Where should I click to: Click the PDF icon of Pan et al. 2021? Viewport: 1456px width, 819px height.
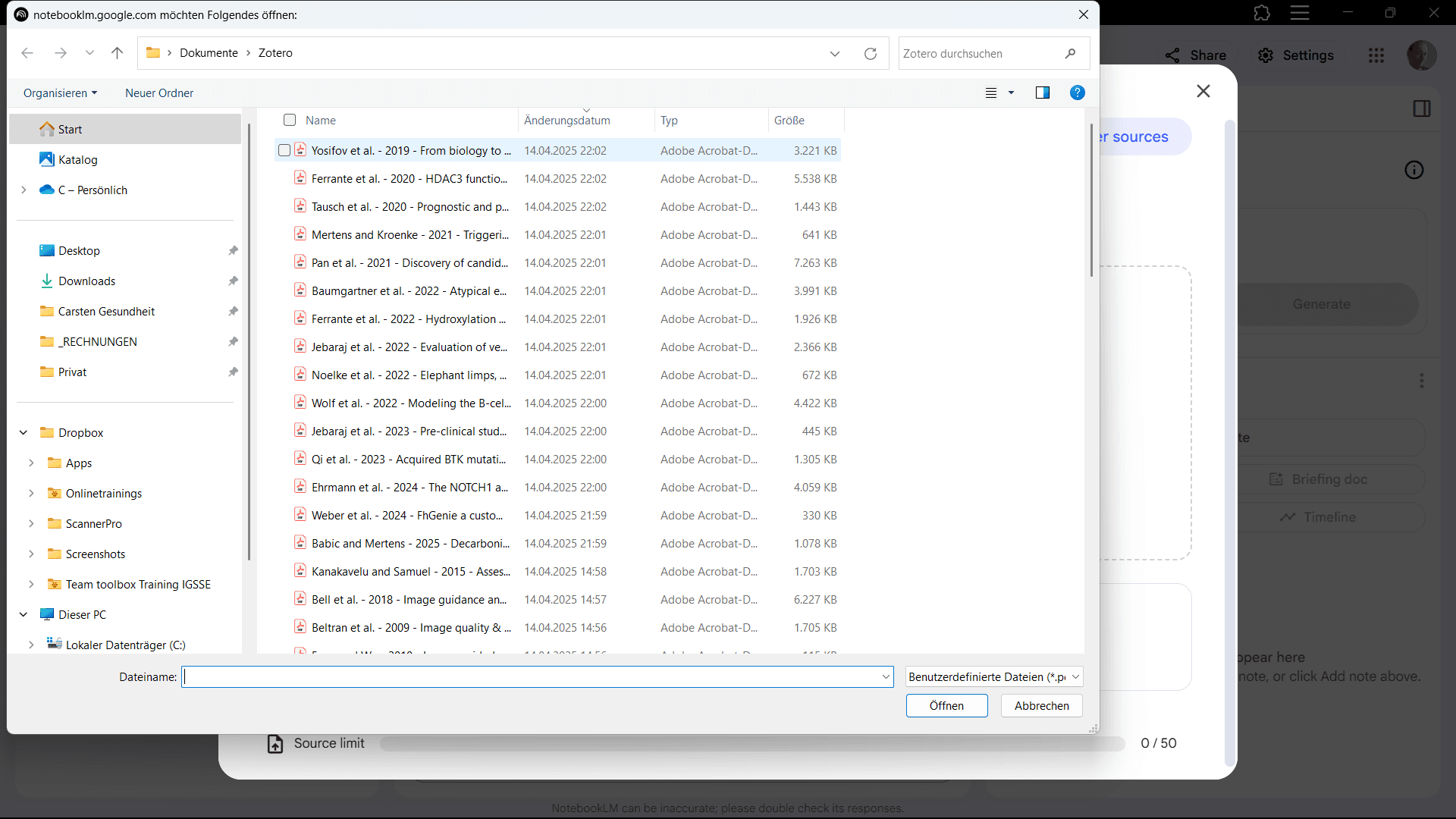tap(300, 262)
